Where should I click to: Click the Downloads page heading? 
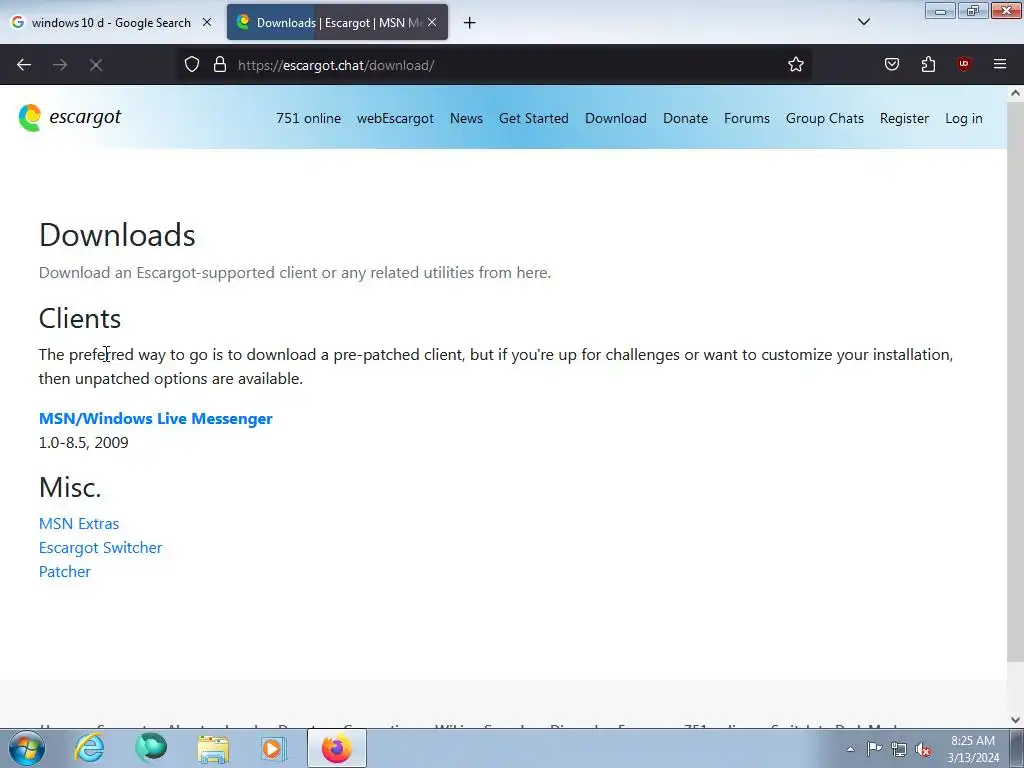point(117,235)
